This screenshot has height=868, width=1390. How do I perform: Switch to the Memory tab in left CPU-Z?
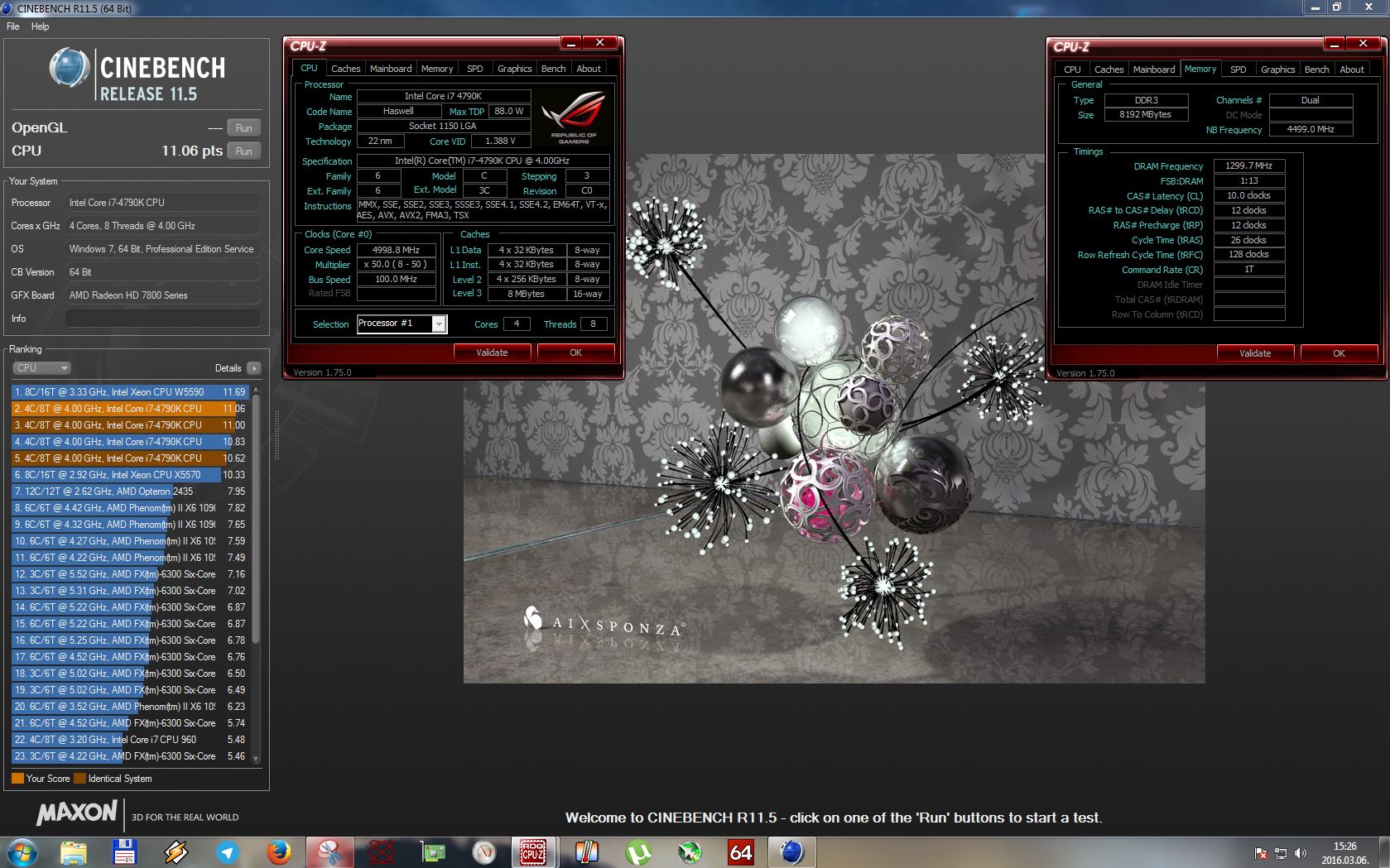[x=437, y=69]
